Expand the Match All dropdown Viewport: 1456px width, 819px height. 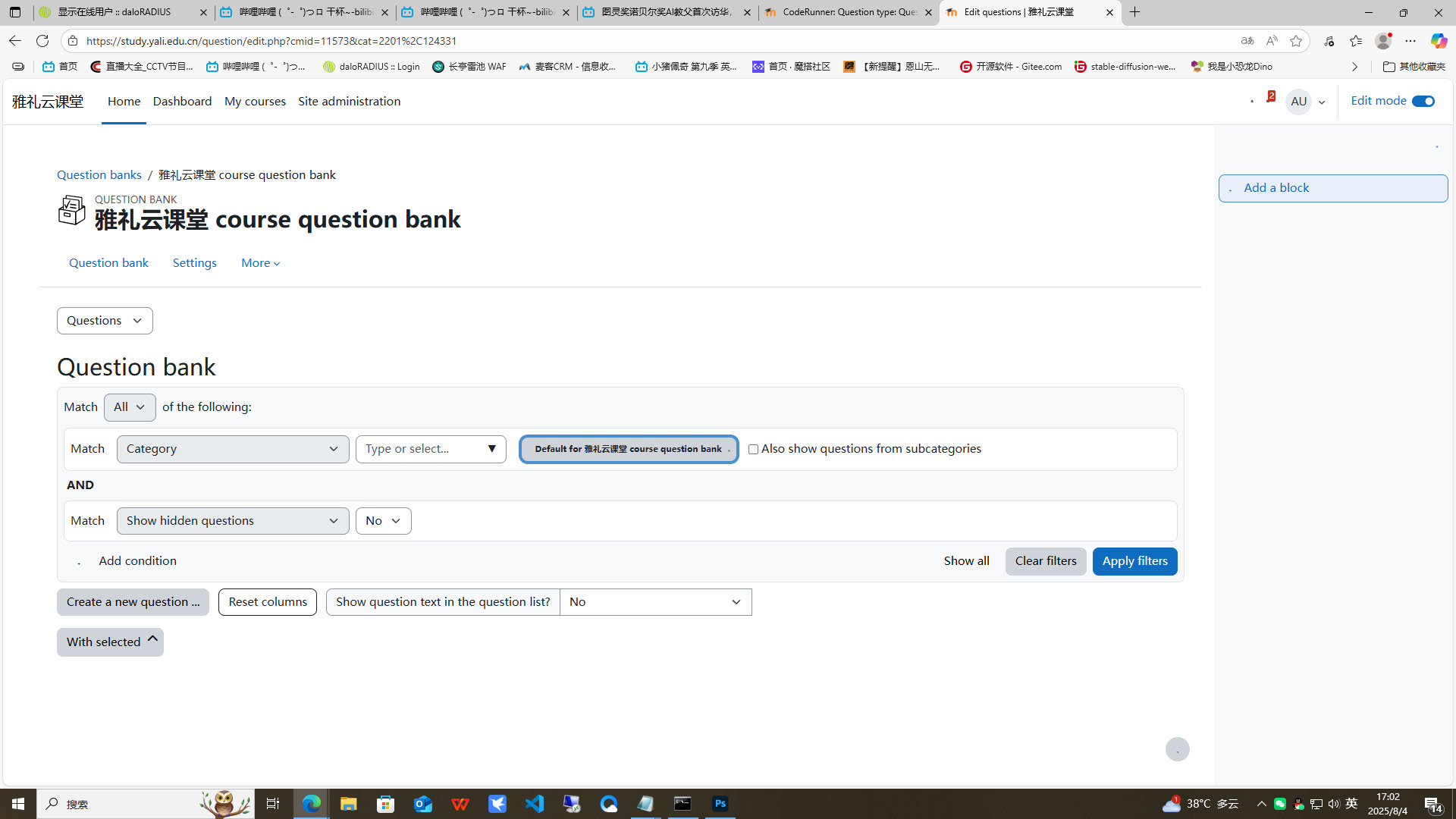click(x=130, y=407)
